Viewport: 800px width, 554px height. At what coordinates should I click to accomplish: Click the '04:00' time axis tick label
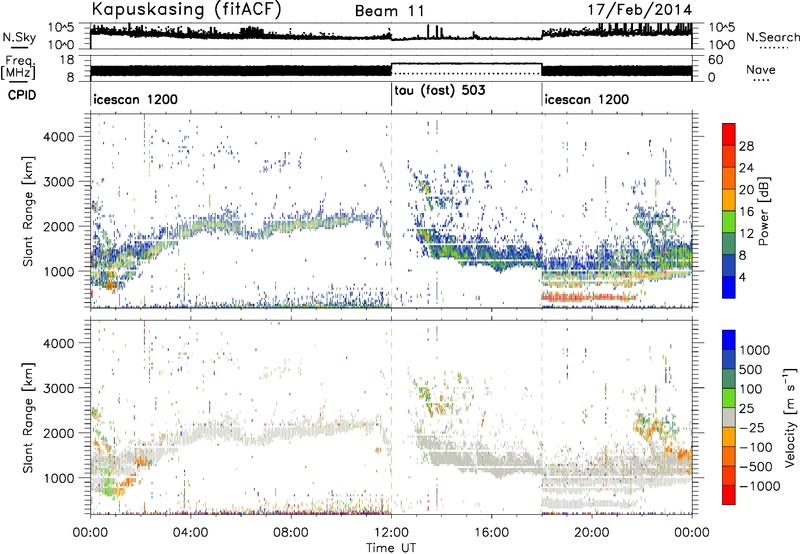[x=191, y=533]
